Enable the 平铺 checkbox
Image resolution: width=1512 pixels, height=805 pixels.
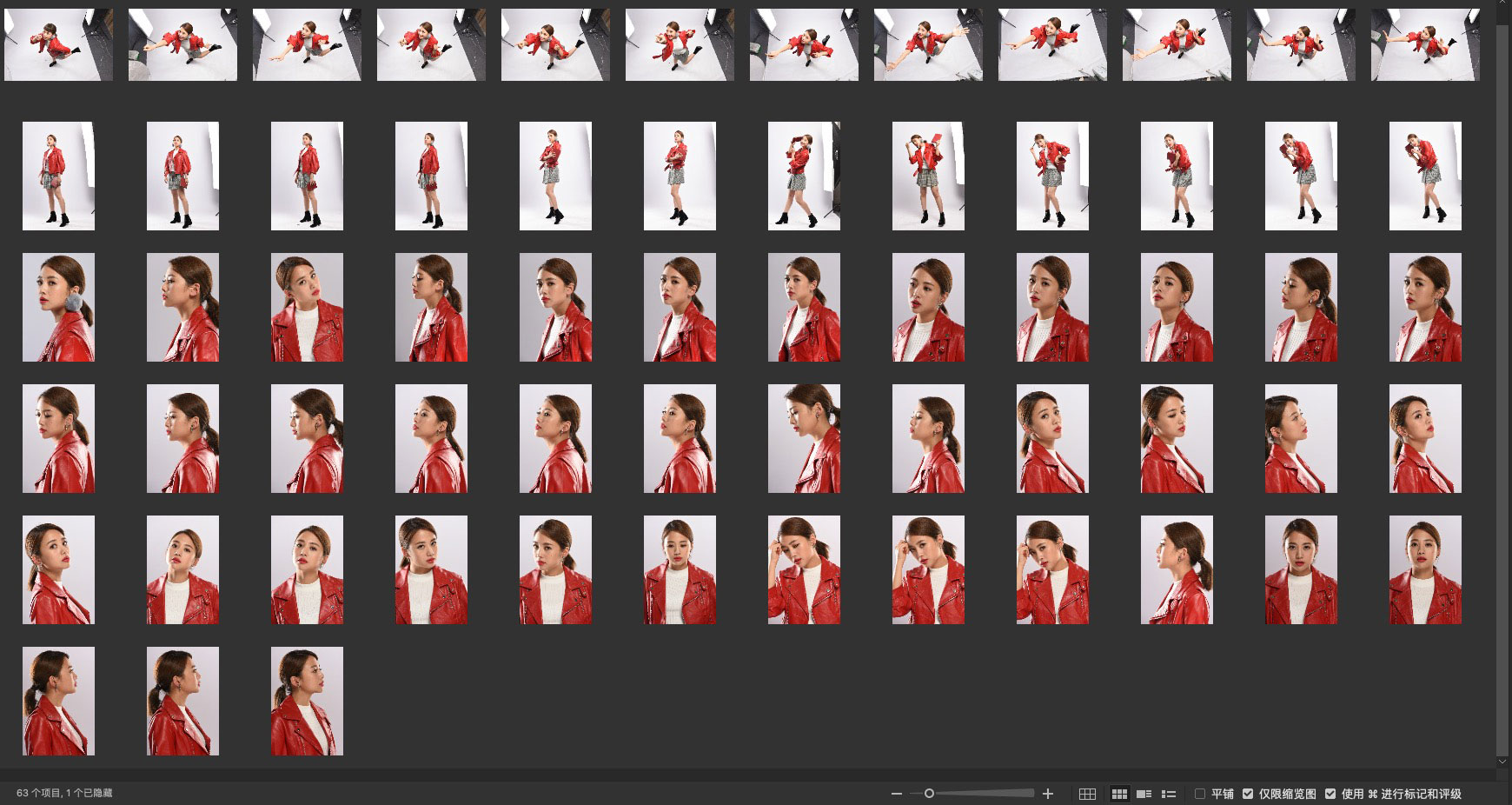(x=1200, y=794)
